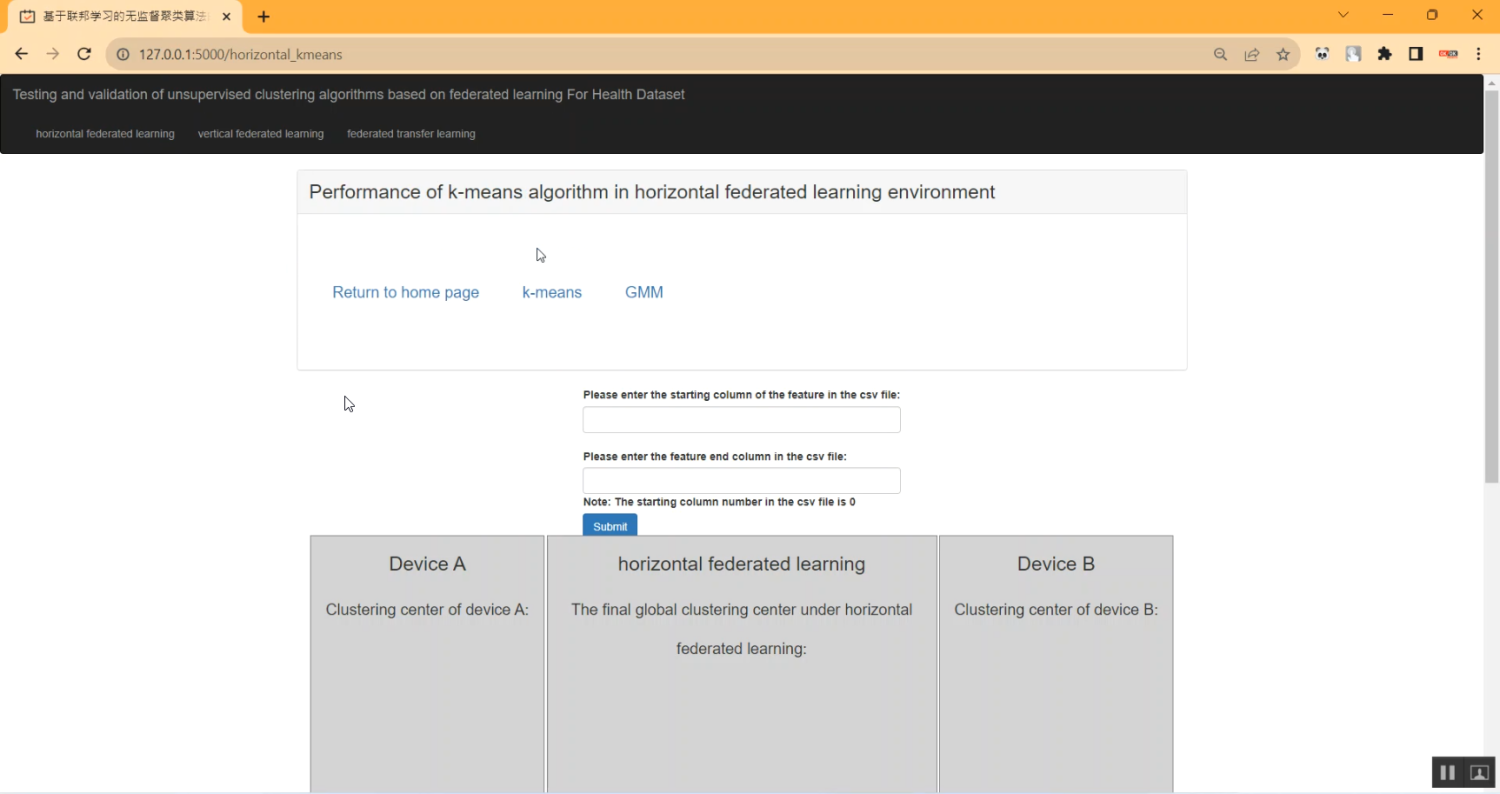Image resolution: width=1500 pixels, height=794 pixels.
Task: Click the site information icon before the URL
Action: [x=122, y=54]
